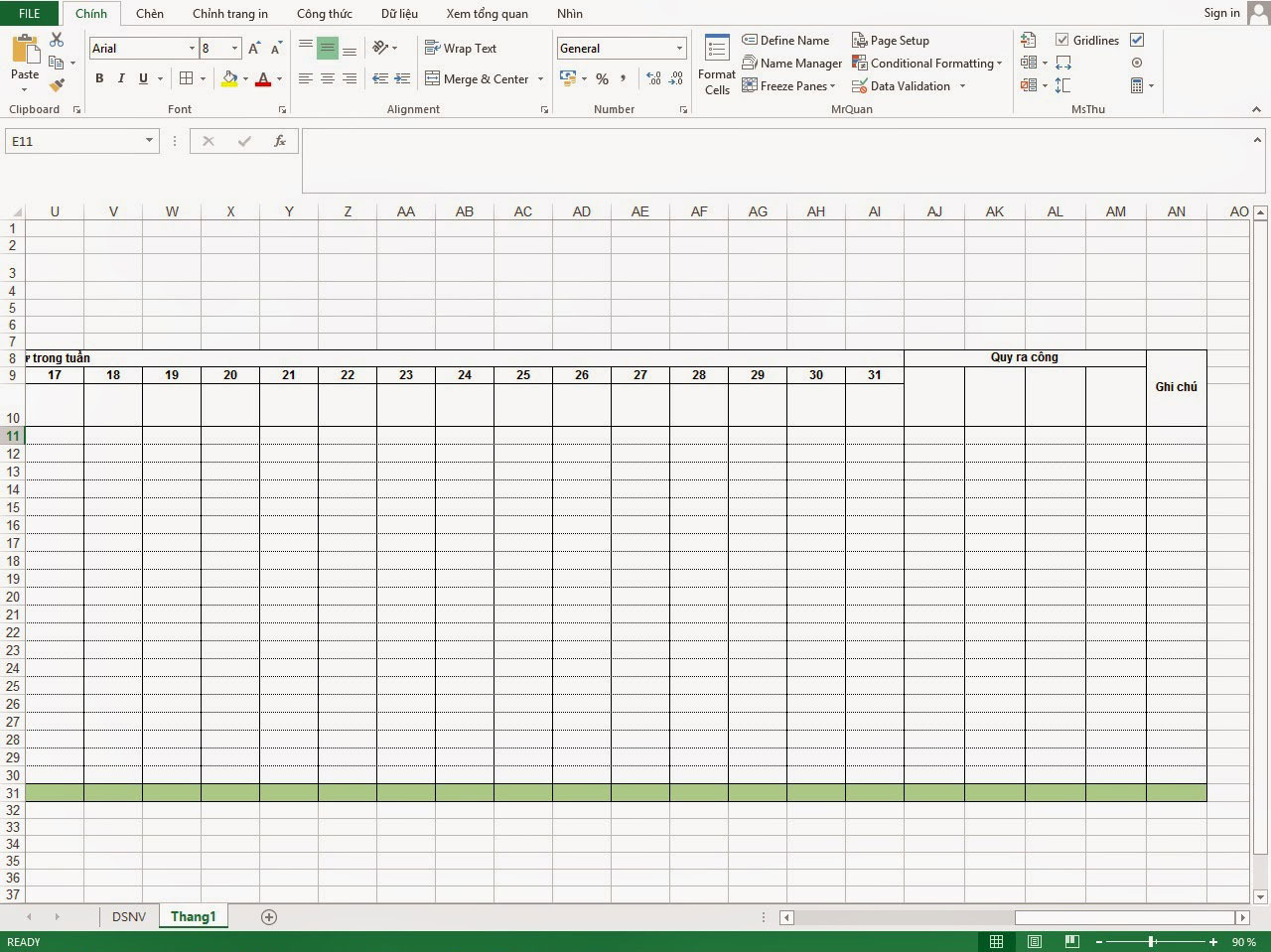Switch to the DSNV sheet tab
The image size is (1271, 952).
128,916
